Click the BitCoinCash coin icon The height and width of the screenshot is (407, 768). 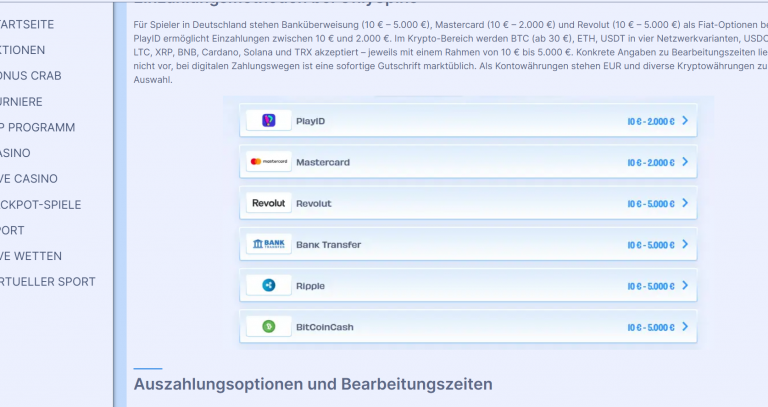[268, 326]
